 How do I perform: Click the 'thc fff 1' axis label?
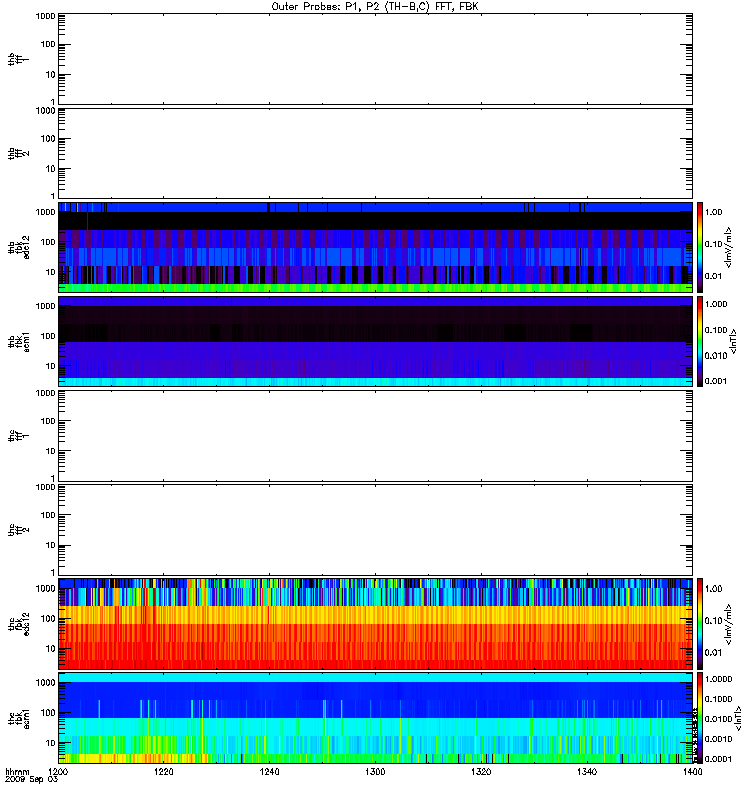(x=18, y=436)
